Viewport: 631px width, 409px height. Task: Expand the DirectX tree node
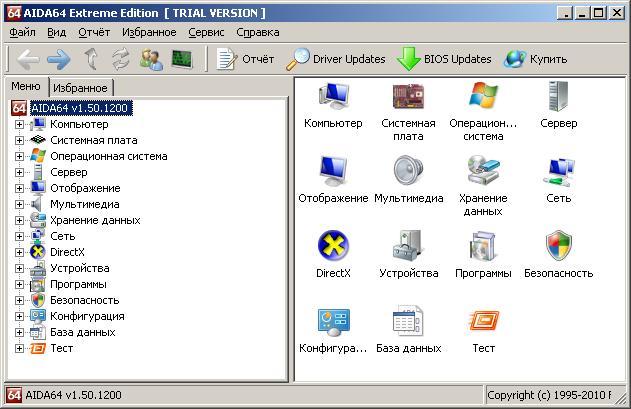tap(19, 252)
